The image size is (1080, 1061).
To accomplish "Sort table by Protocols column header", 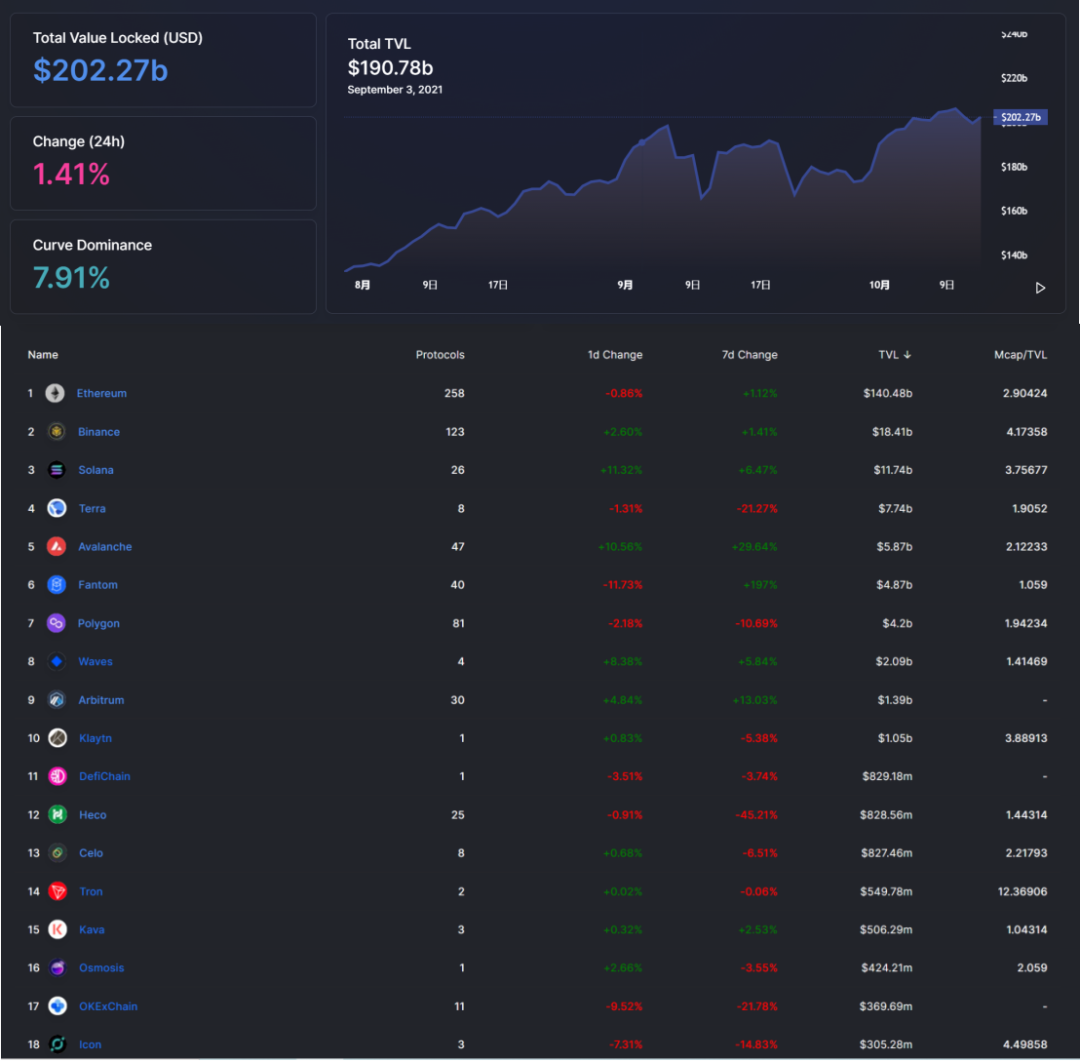I will 440,355.
